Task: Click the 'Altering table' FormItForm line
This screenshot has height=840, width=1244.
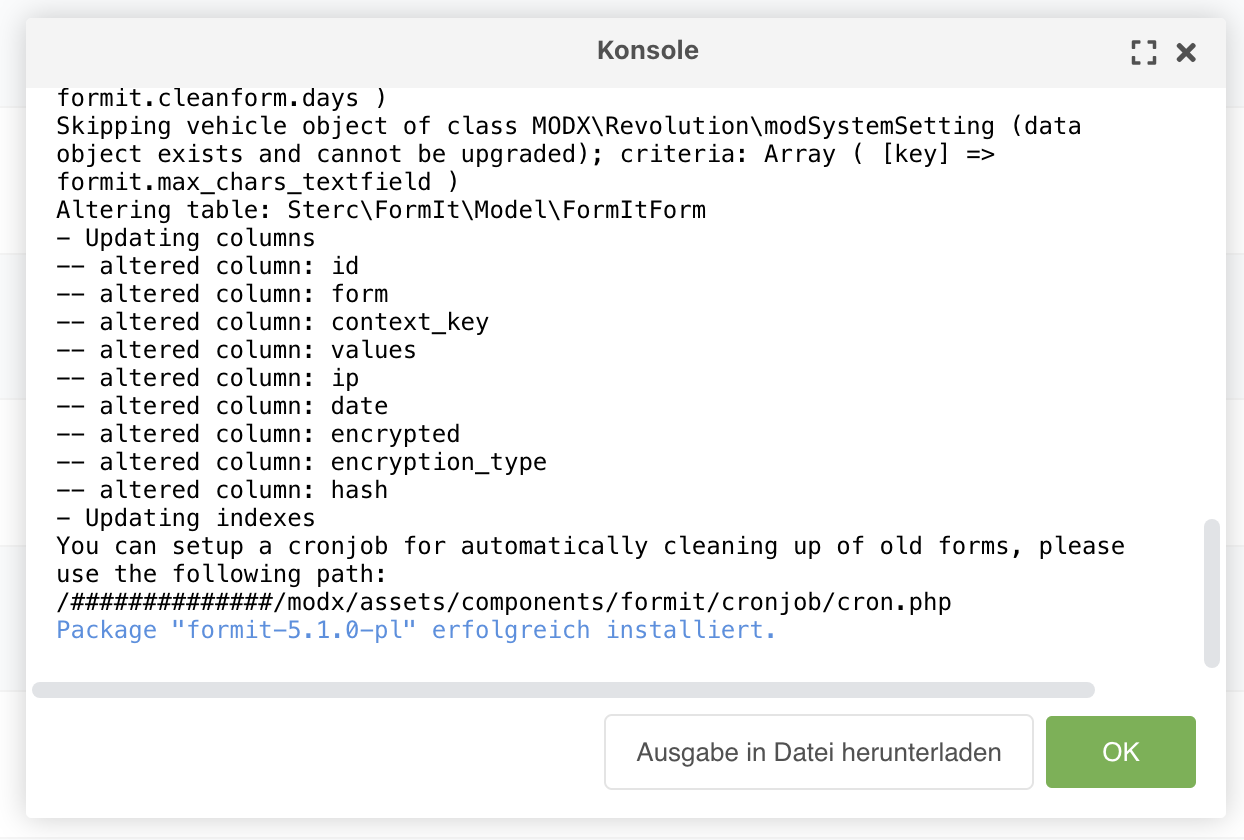Action: coord(381,210)
